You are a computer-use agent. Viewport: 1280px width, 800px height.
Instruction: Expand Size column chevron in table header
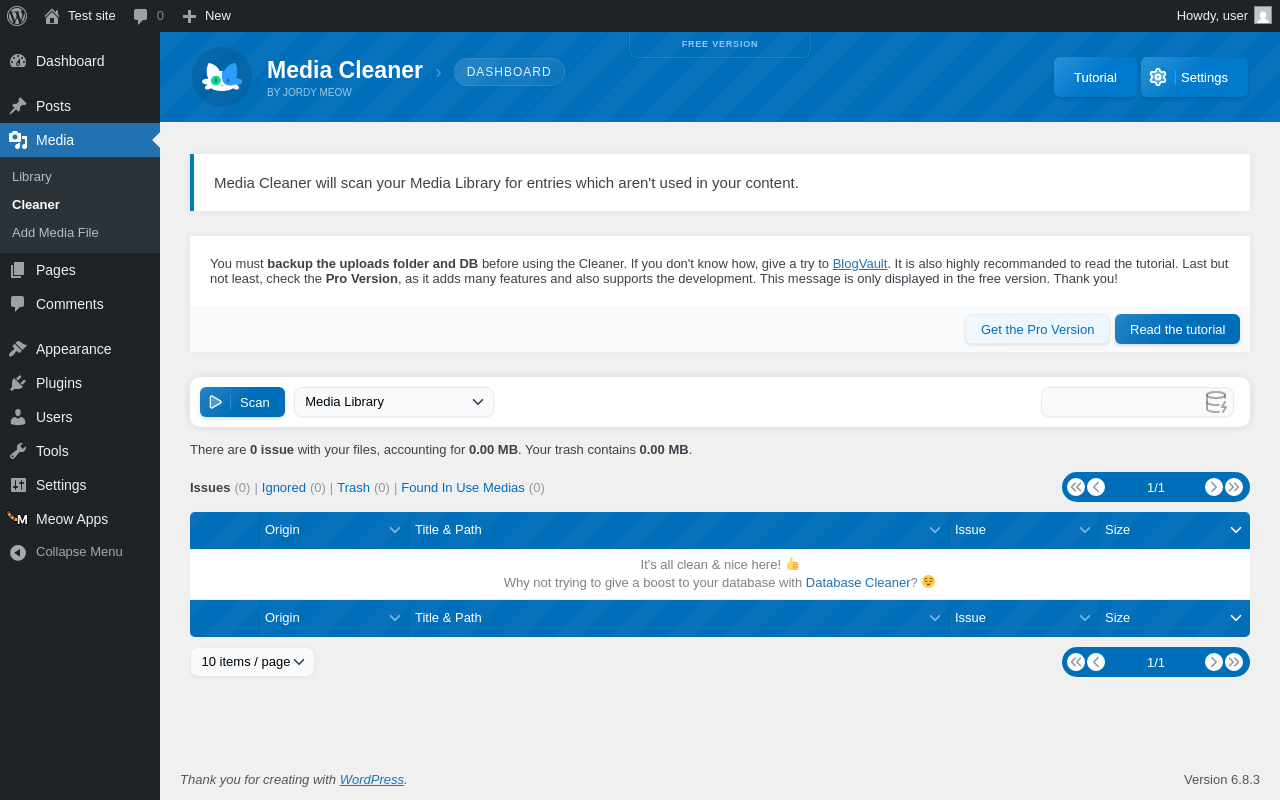tap(1236, 530)
